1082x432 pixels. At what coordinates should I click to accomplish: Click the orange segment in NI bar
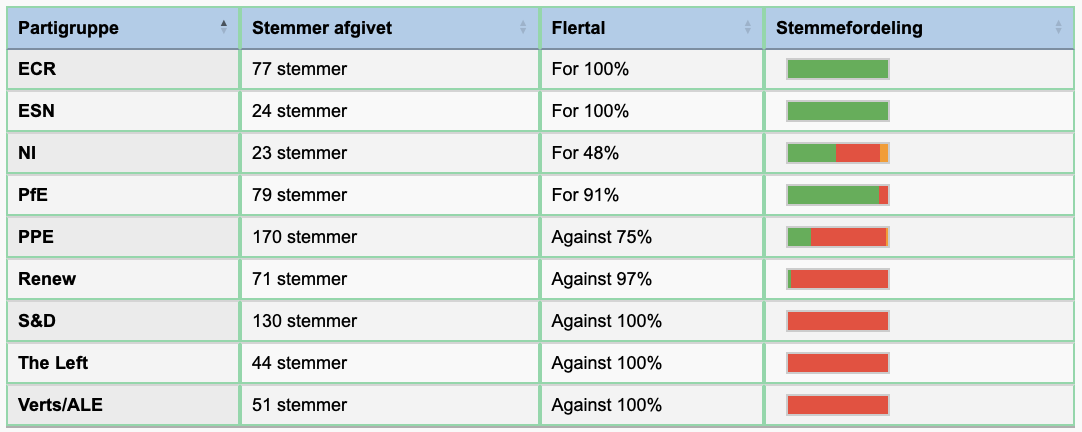click(884, 153)
